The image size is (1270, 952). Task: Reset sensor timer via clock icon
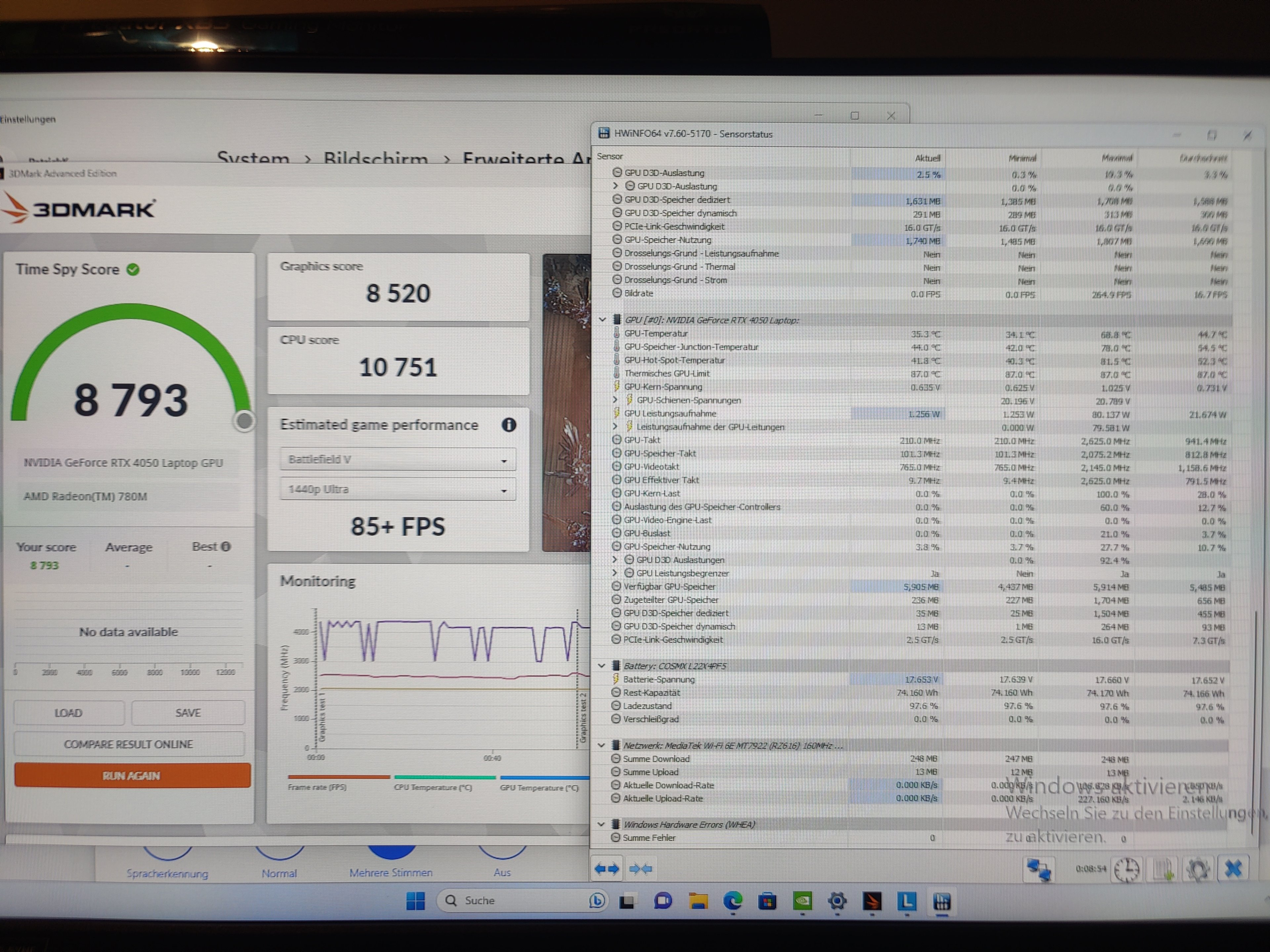[1126, 870]
